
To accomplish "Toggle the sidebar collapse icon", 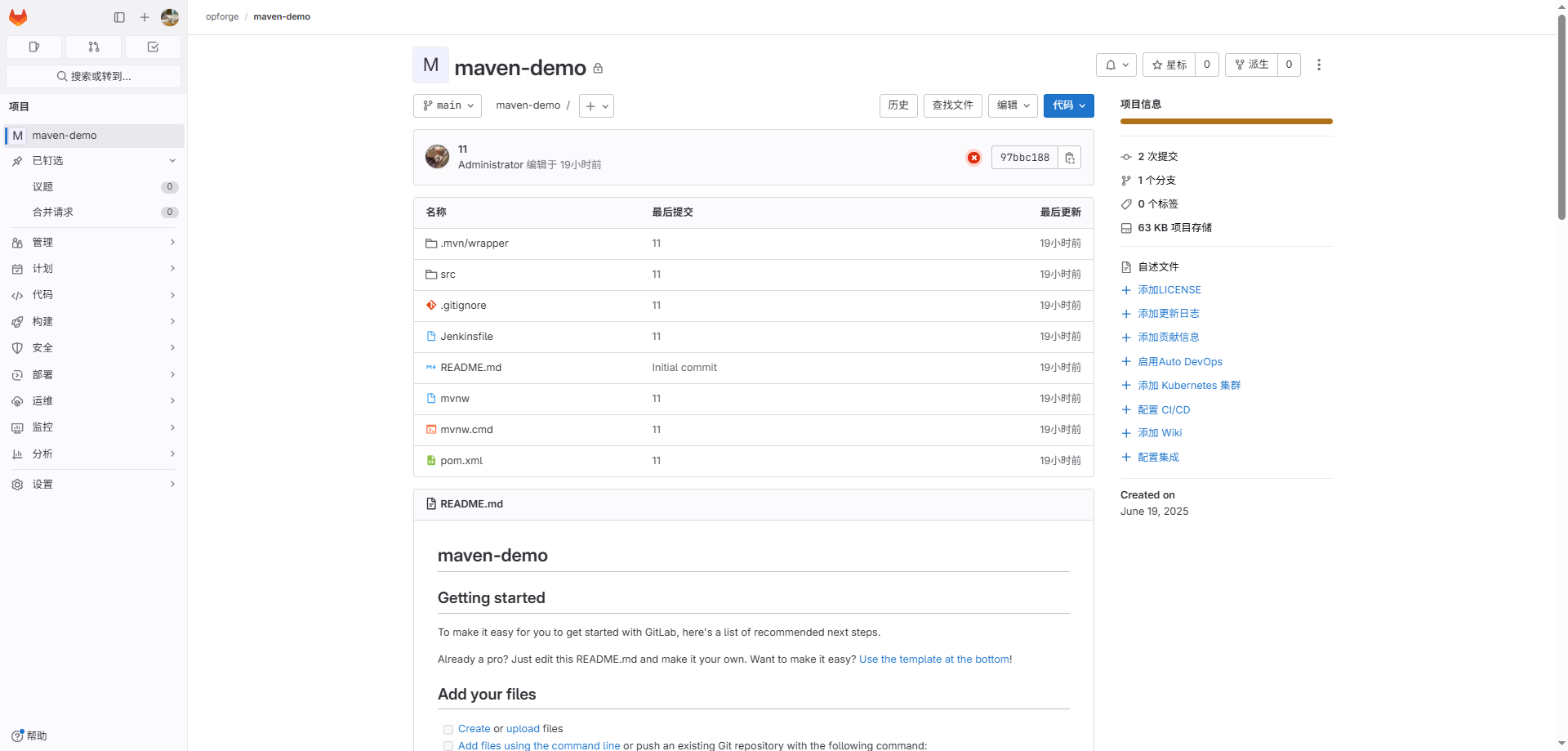I will (119, 17).
